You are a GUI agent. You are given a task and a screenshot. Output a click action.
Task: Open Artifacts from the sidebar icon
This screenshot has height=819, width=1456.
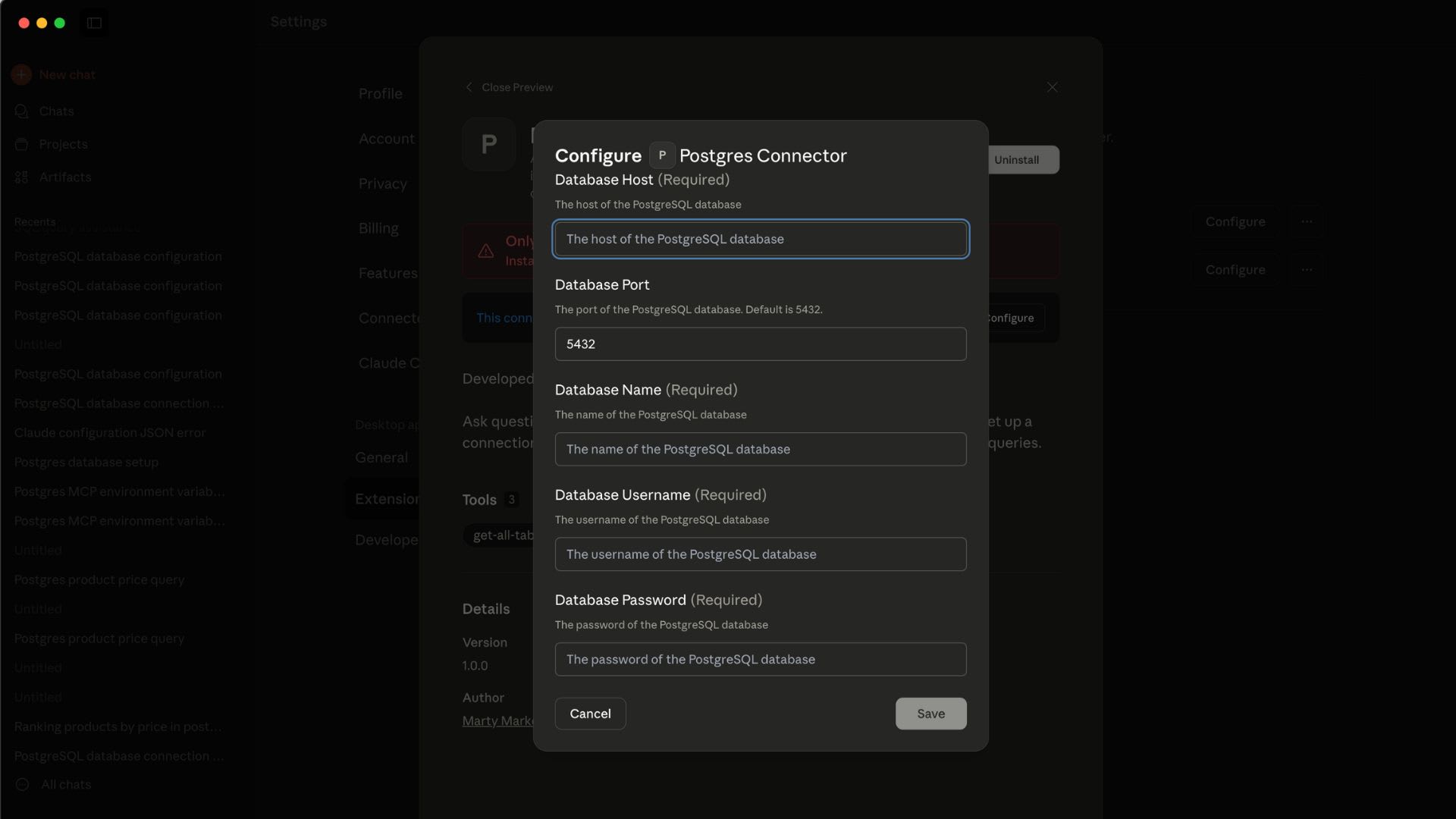[x=22, y=177]
